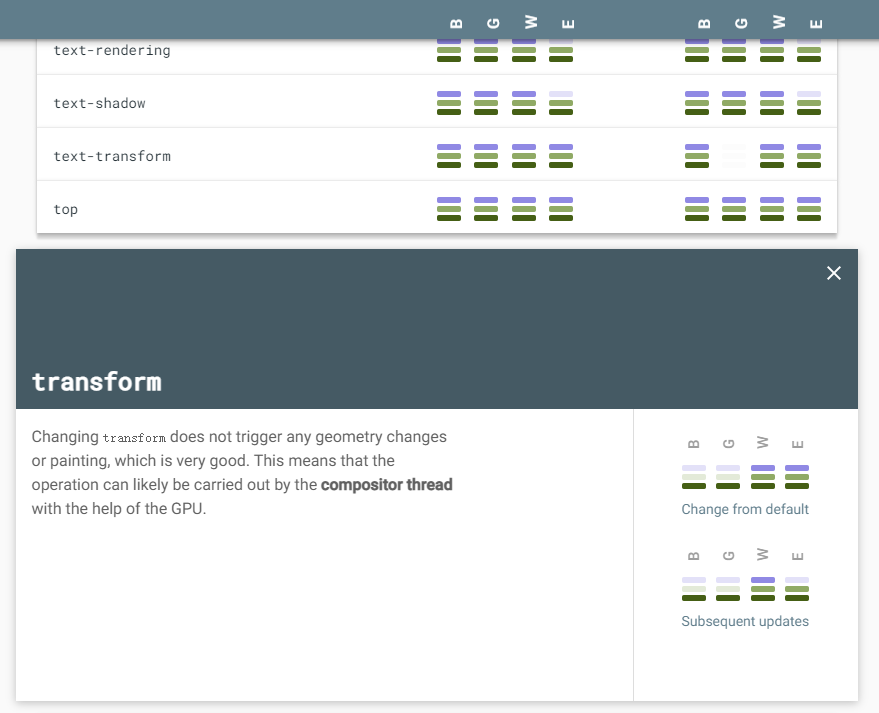Select the text-rendering property row
This screenshot has height=713, width=879.
pos(111,51)
